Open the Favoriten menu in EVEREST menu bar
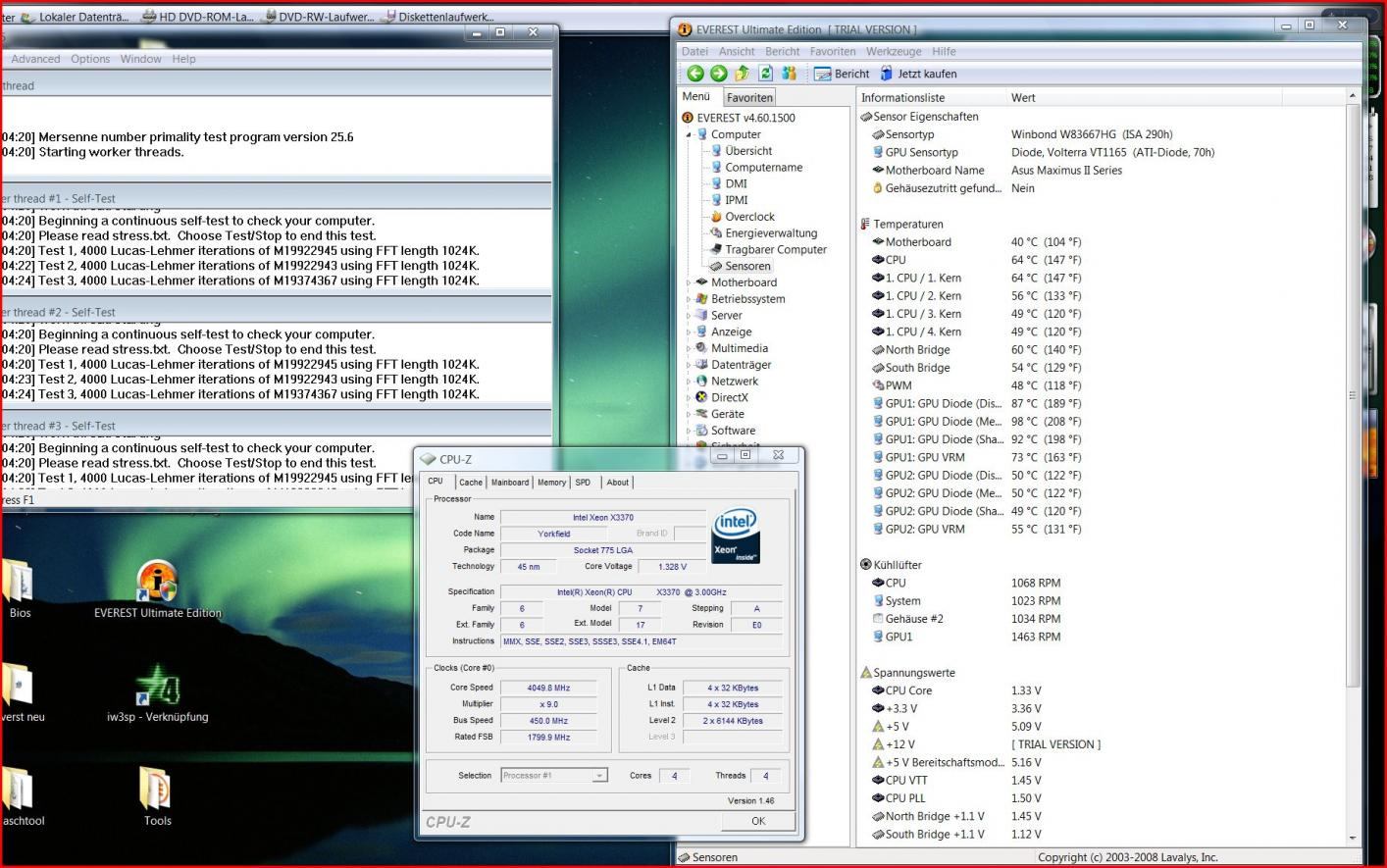Image resolution: width=1387 pixels, height=868 pixels. pos(832,52)
